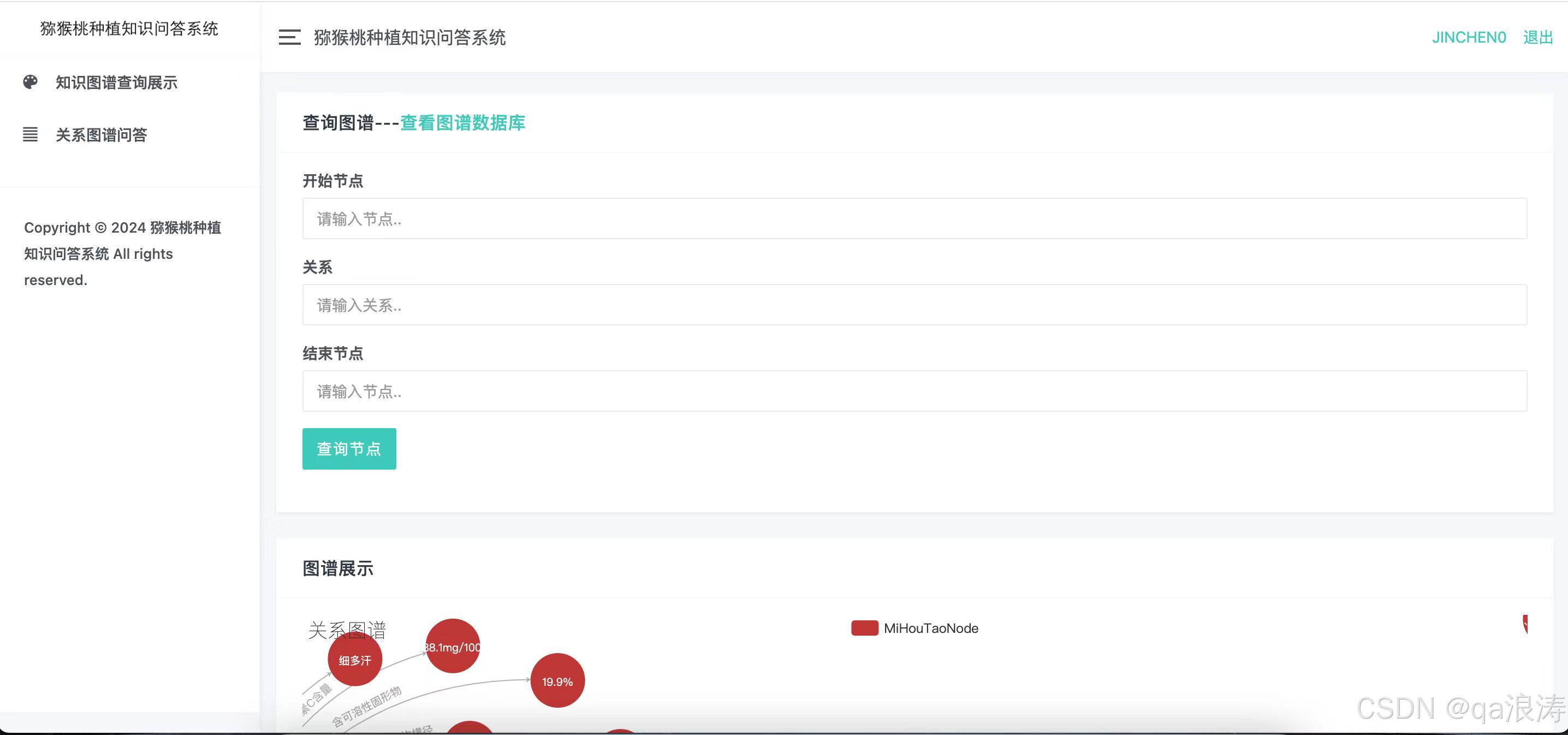Toggle MiHouTaoNode legend red swatch
Screen dimensions: 1568x735
pos(864,628)
